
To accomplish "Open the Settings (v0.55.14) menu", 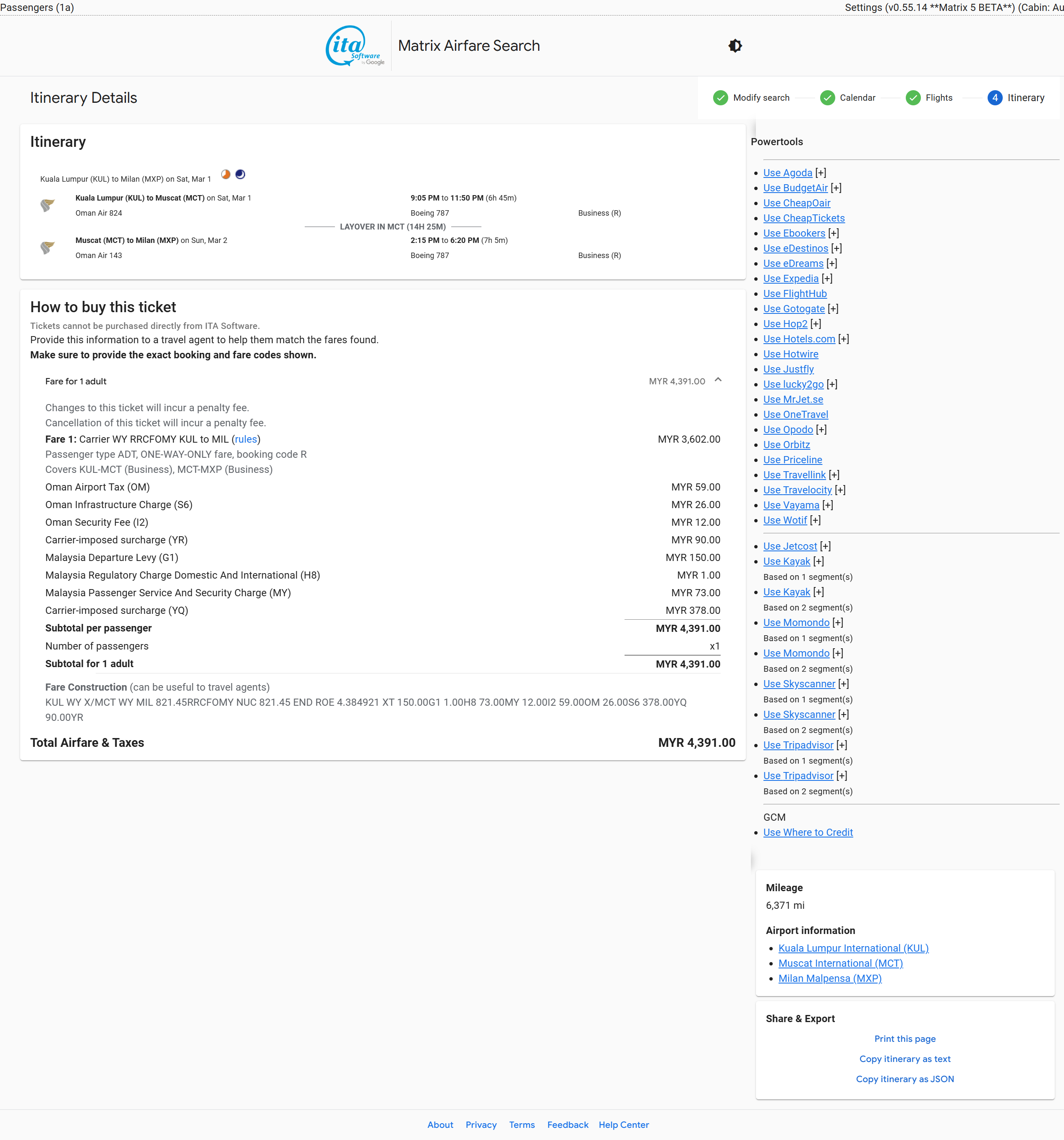I will 954,8.
